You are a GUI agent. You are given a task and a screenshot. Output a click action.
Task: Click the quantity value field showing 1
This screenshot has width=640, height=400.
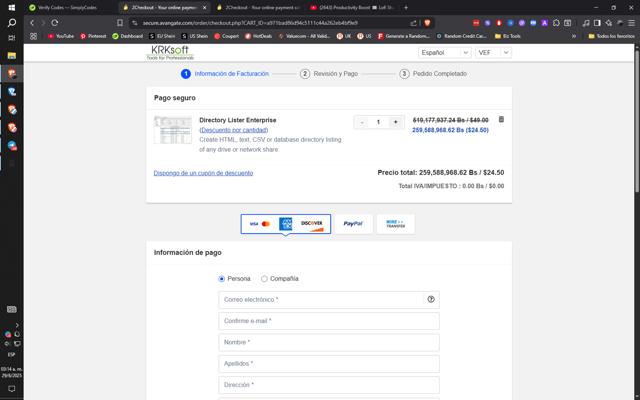coord(378,122)
